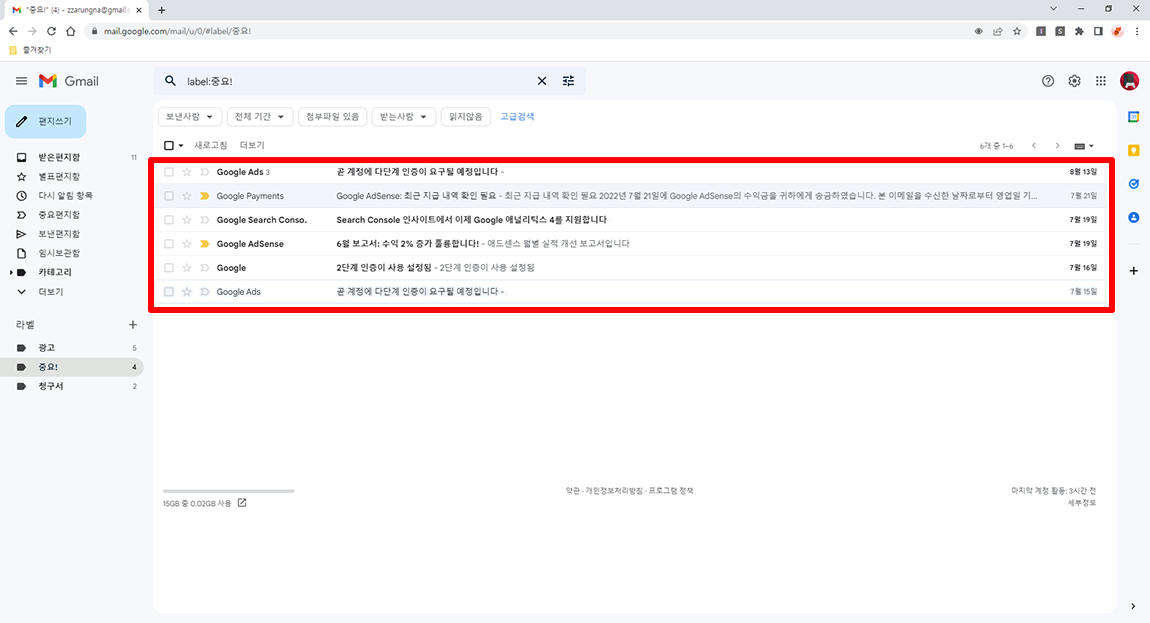Open the input tools keyboard dropdown
The image size is (1150, 623).
[1084, 146]
